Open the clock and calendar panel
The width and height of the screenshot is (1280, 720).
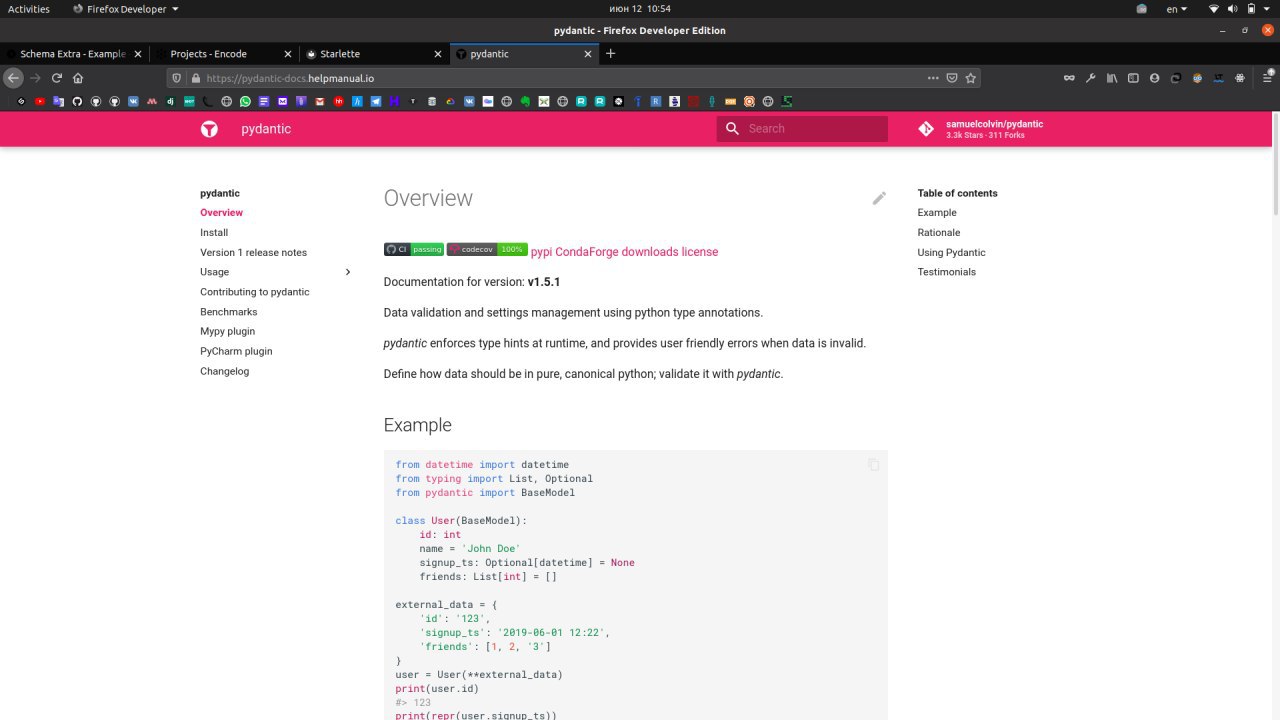pyautogui.click(x=640, y=9)
